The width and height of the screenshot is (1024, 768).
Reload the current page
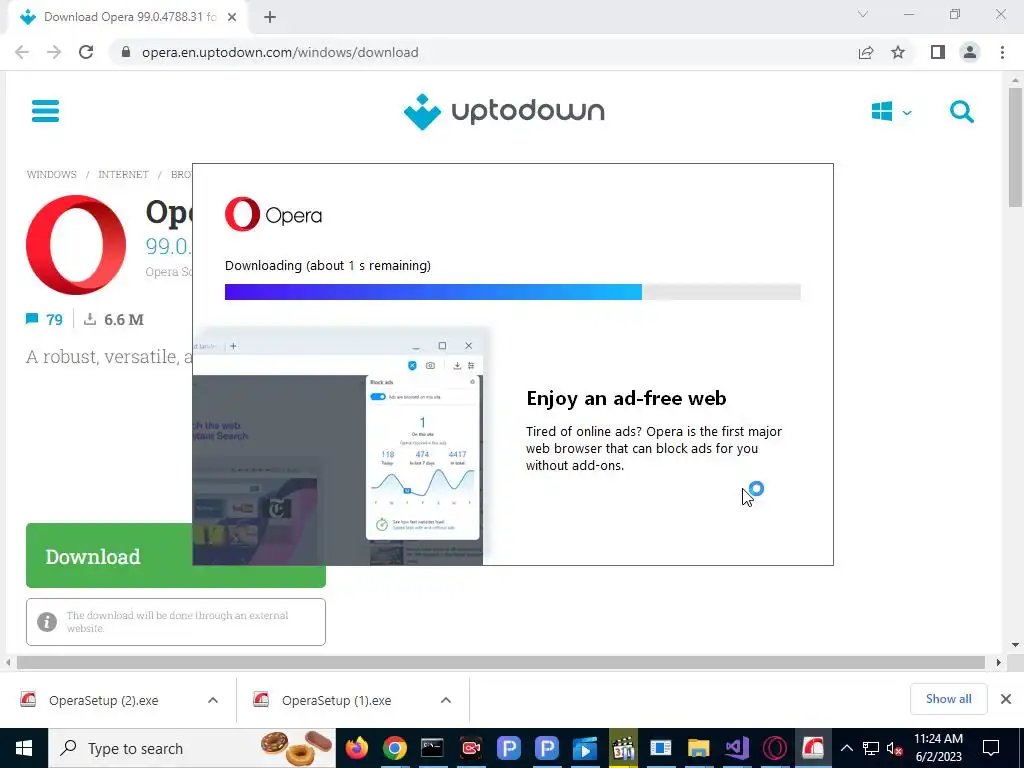pos(86,52)
